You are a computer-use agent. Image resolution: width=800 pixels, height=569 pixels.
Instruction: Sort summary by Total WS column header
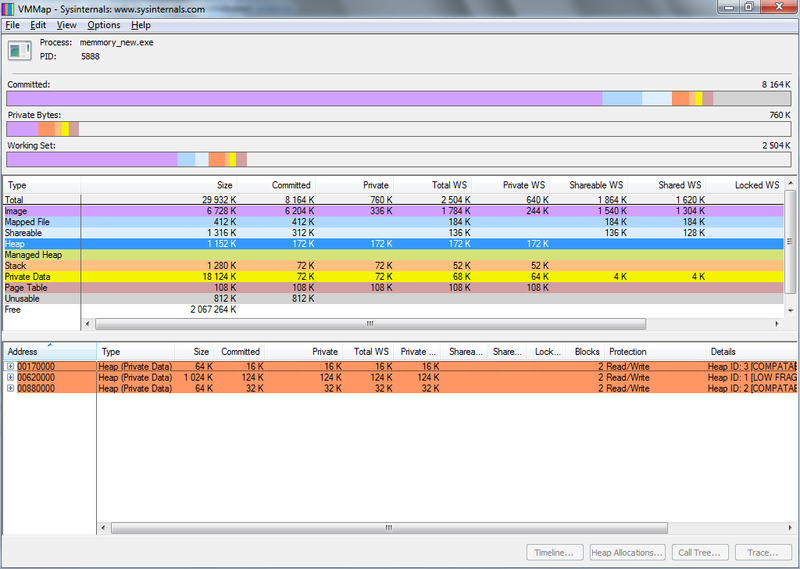432,185
